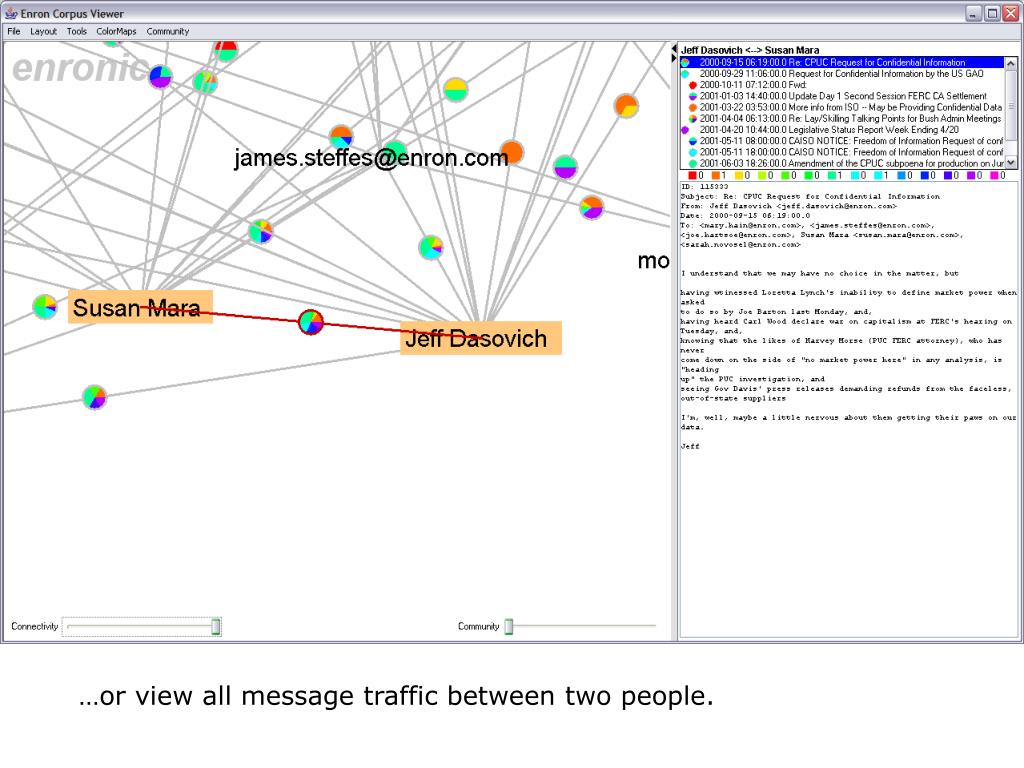Click the Jeff Dasovich highlighted label
Screen dimensions: 1024x768
click(481, 338)
